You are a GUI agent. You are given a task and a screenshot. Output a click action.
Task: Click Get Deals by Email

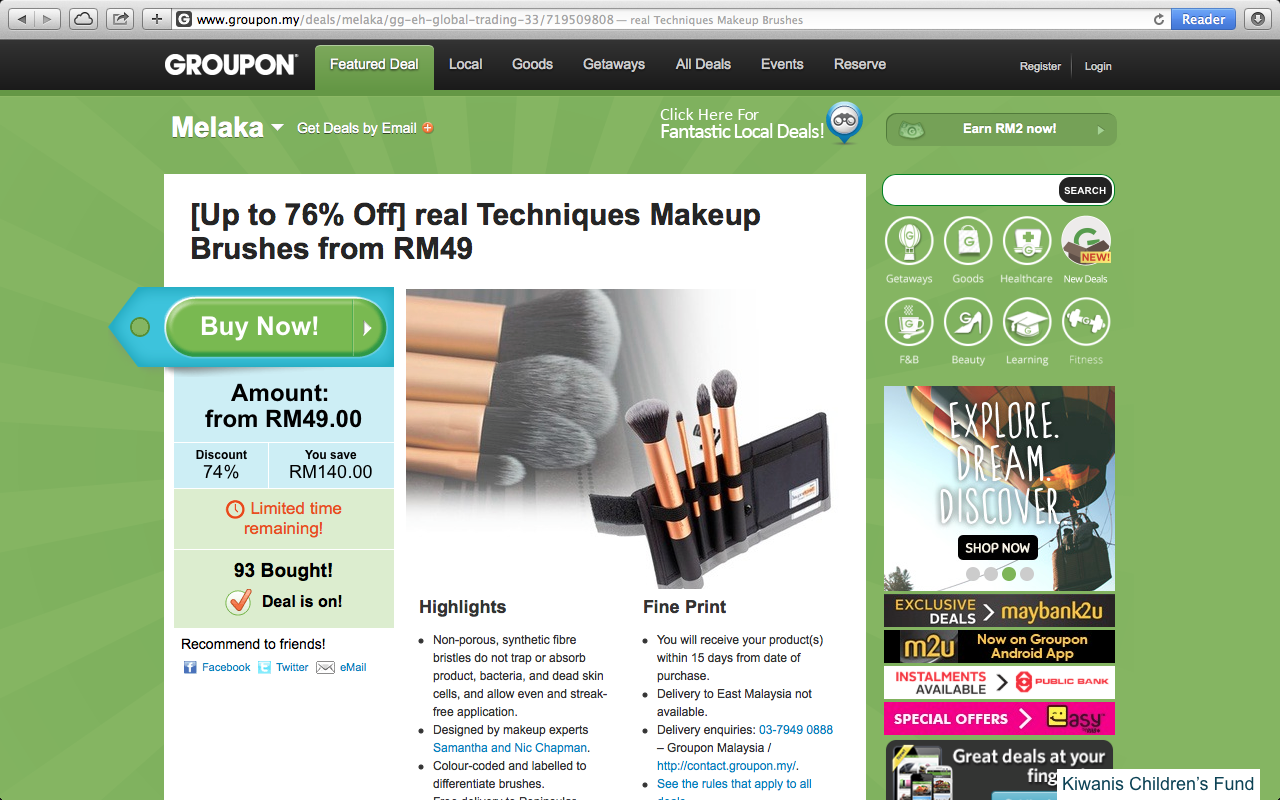pos(357,128)
